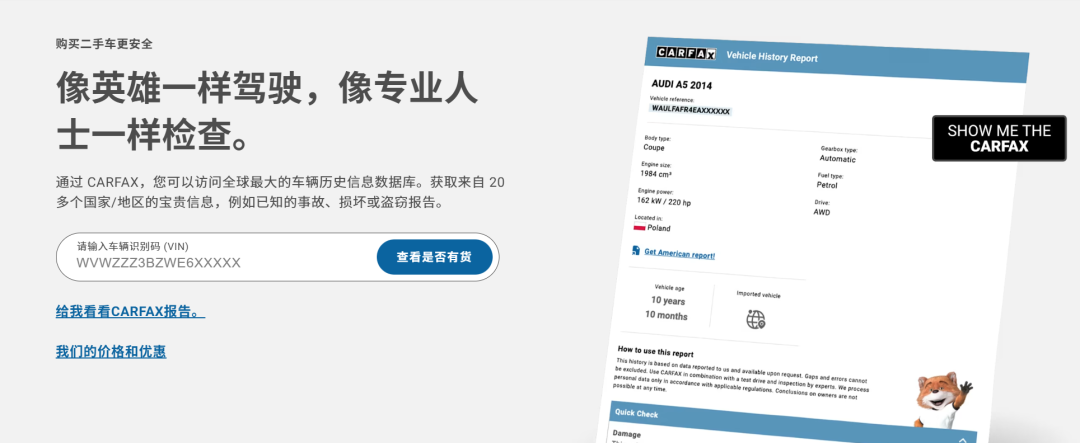
Task: Click the CARFAX logo on the report
Action: click(685, 53)
